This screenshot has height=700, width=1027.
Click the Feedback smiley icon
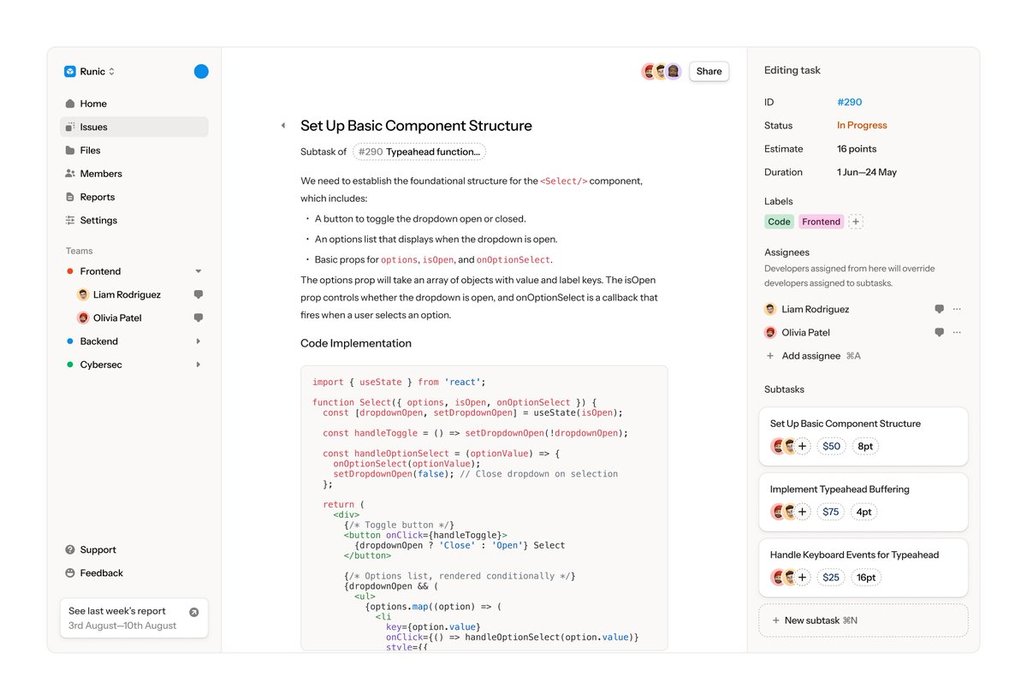(x=70, y=574)
